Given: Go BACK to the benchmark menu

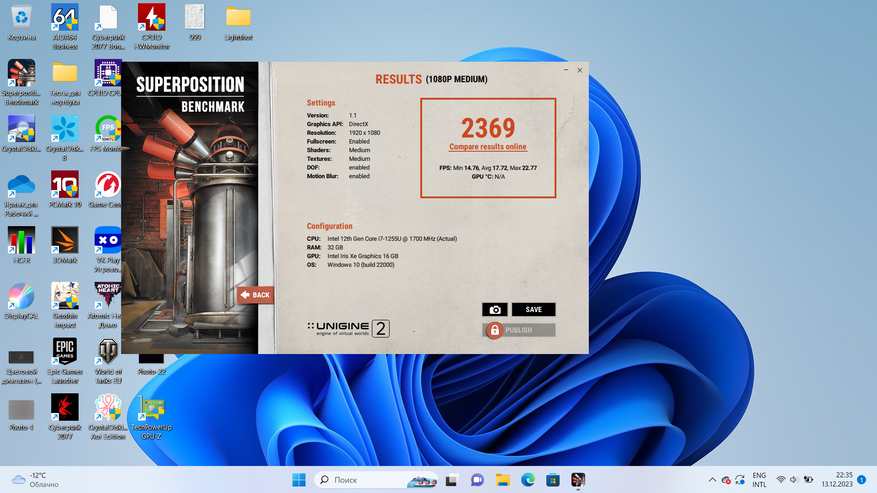Looking at the screenshot, I should pyautogui.click(x=255, y=295).
